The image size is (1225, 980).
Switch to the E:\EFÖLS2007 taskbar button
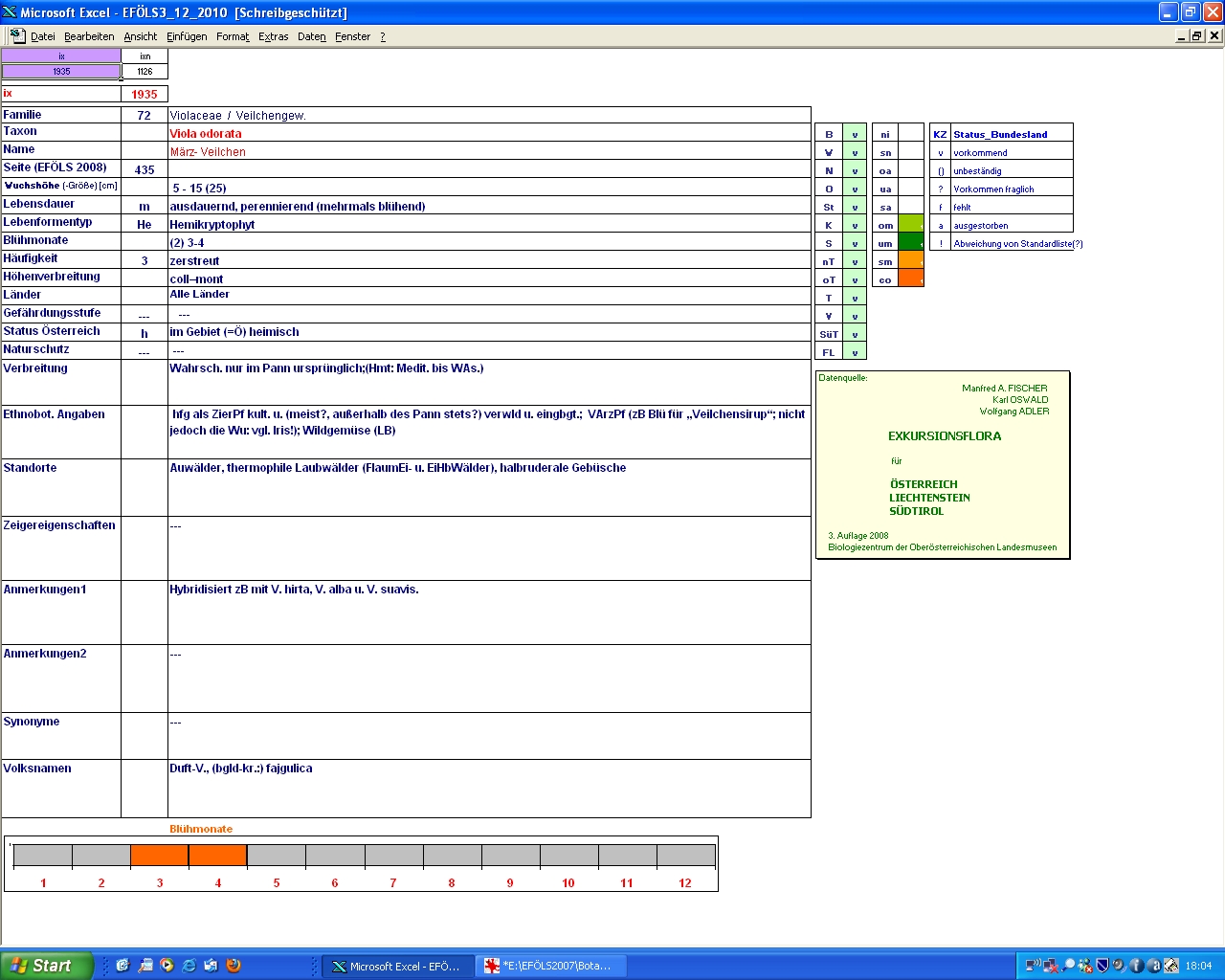[x=551, y=967]
